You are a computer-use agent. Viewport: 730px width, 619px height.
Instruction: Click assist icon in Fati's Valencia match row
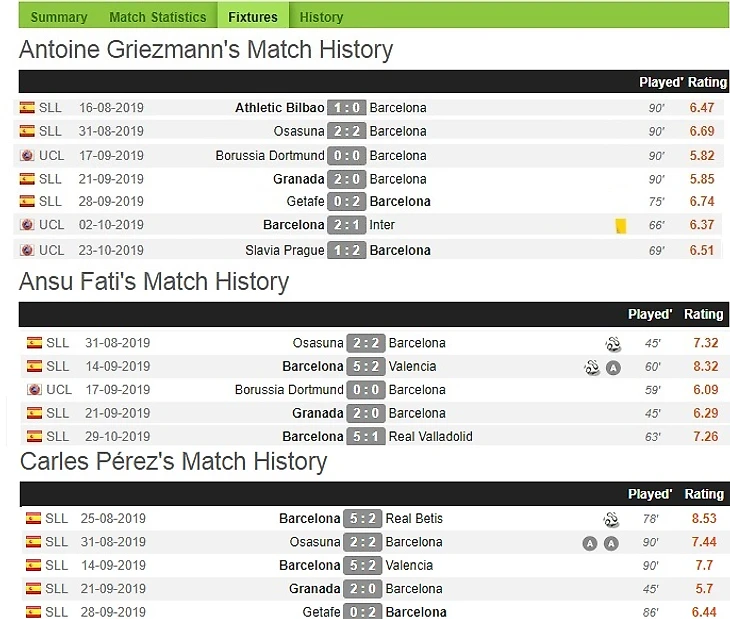point(614,368)
